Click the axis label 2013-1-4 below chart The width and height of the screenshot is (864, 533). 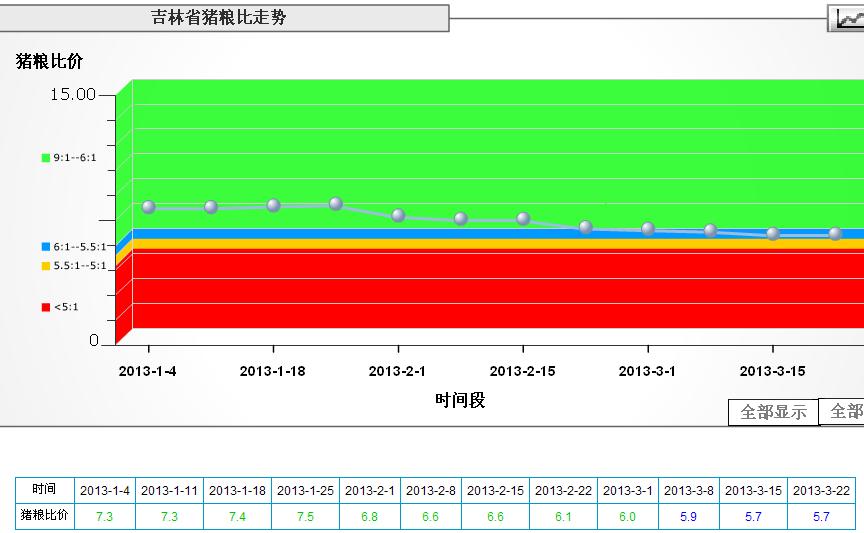147,371
